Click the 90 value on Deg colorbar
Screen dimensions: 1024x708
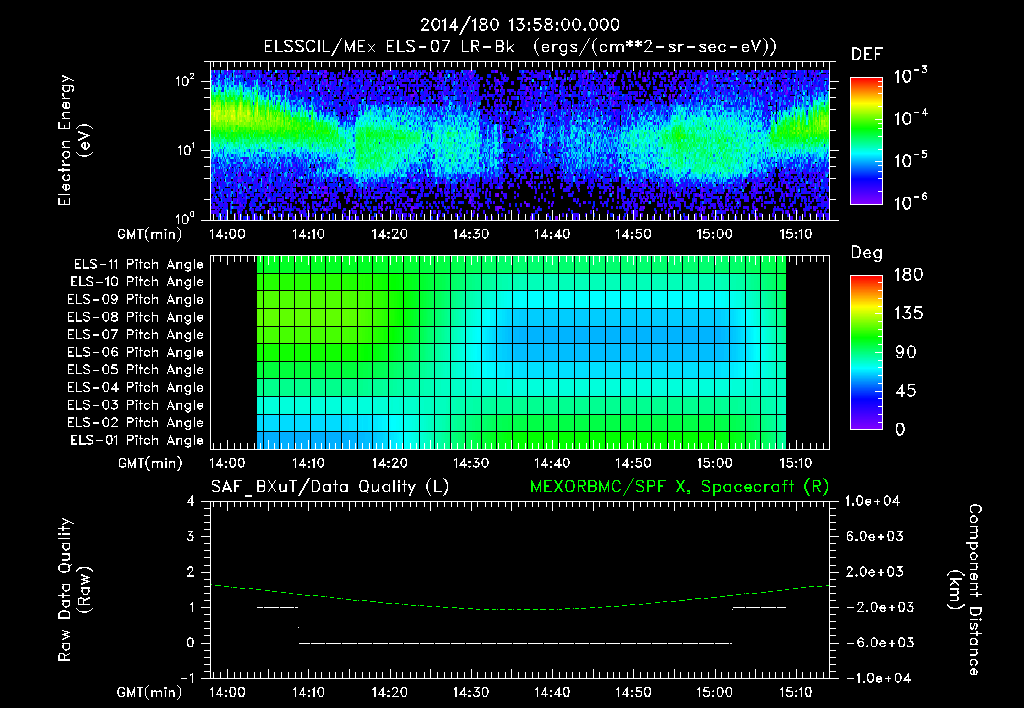[906, 352]
